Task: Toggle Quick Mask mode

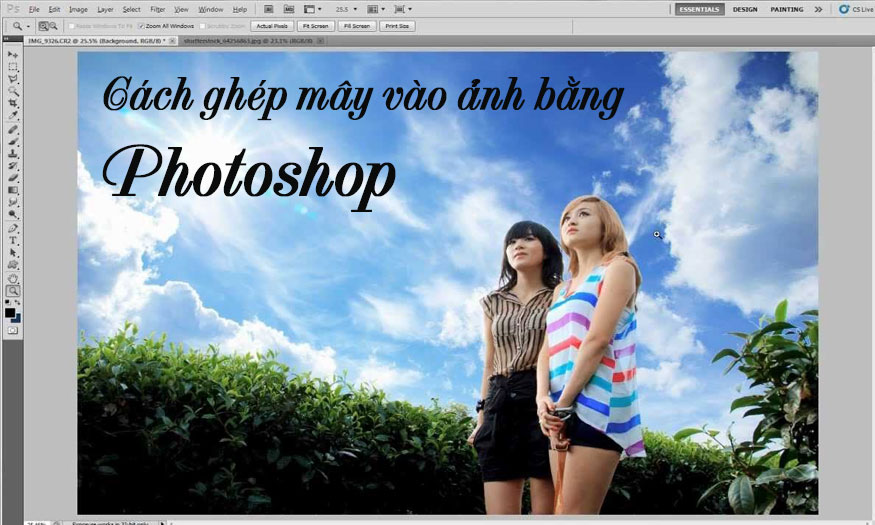Action: click(12, 330)
